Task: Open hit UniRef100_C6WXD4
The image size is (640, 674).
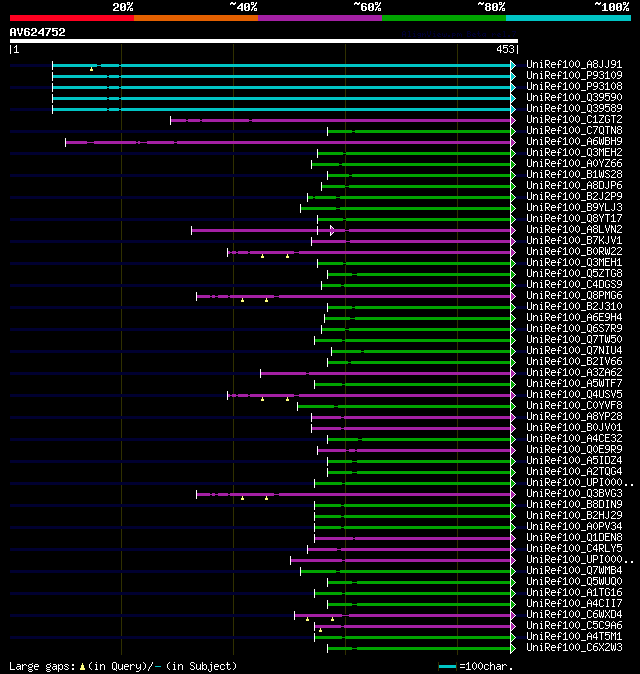Action: pos(574,615)
